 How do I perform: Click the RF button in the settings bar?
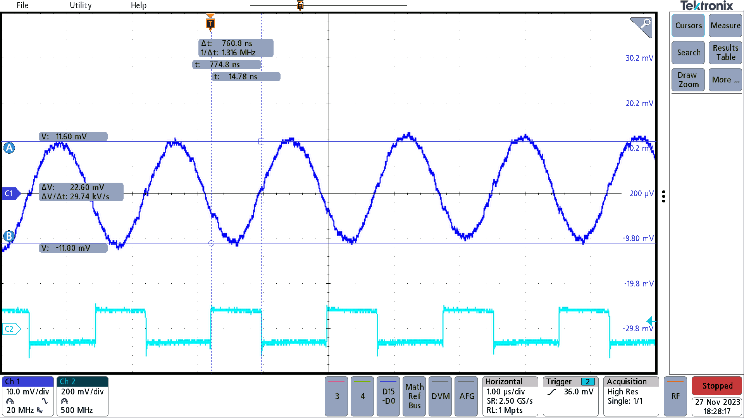[x=676, y=397]
